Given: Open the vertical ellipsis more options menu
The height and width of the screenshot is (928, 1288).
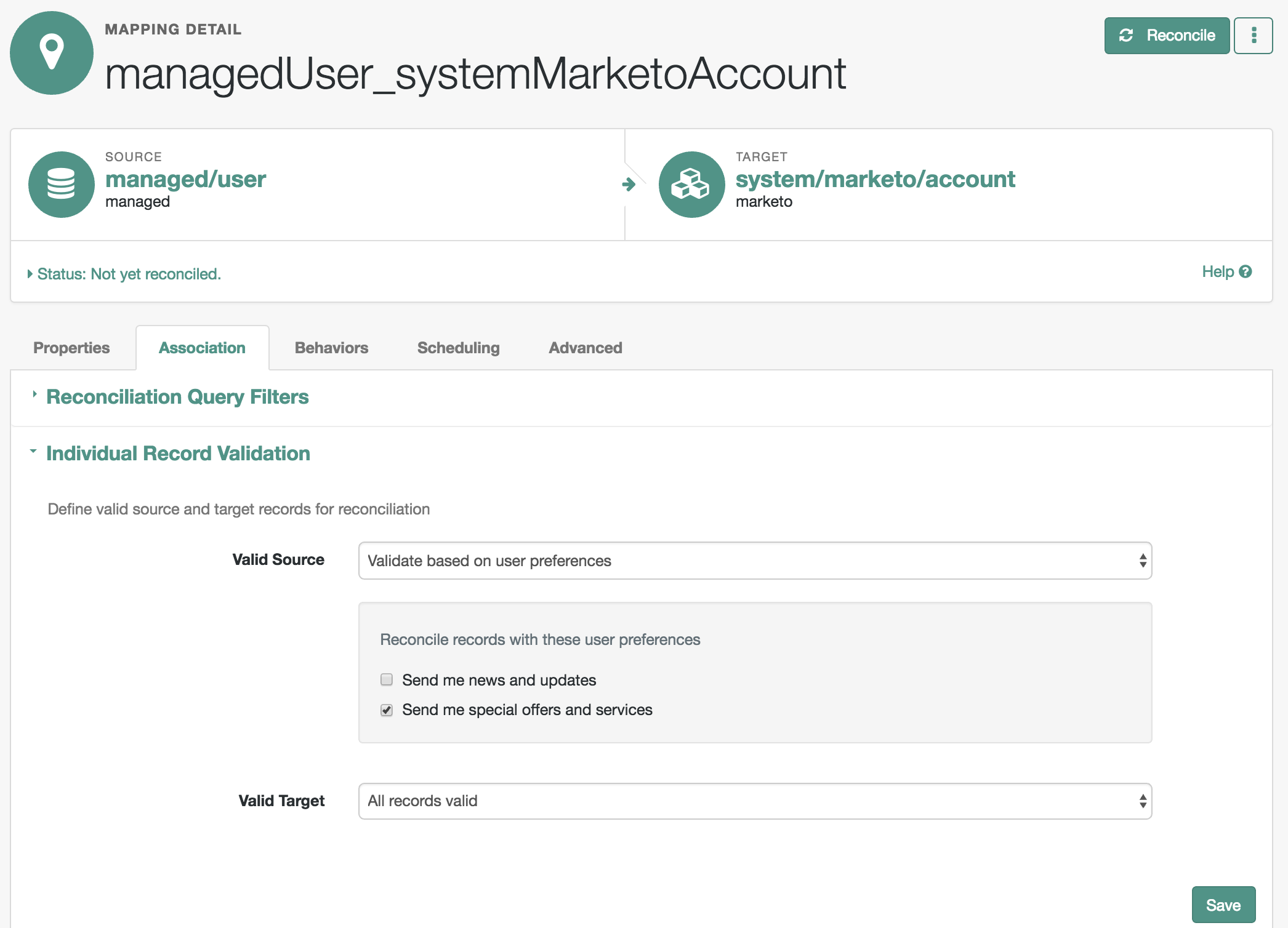Looking at the screenshot, I should pos(1254,36).
